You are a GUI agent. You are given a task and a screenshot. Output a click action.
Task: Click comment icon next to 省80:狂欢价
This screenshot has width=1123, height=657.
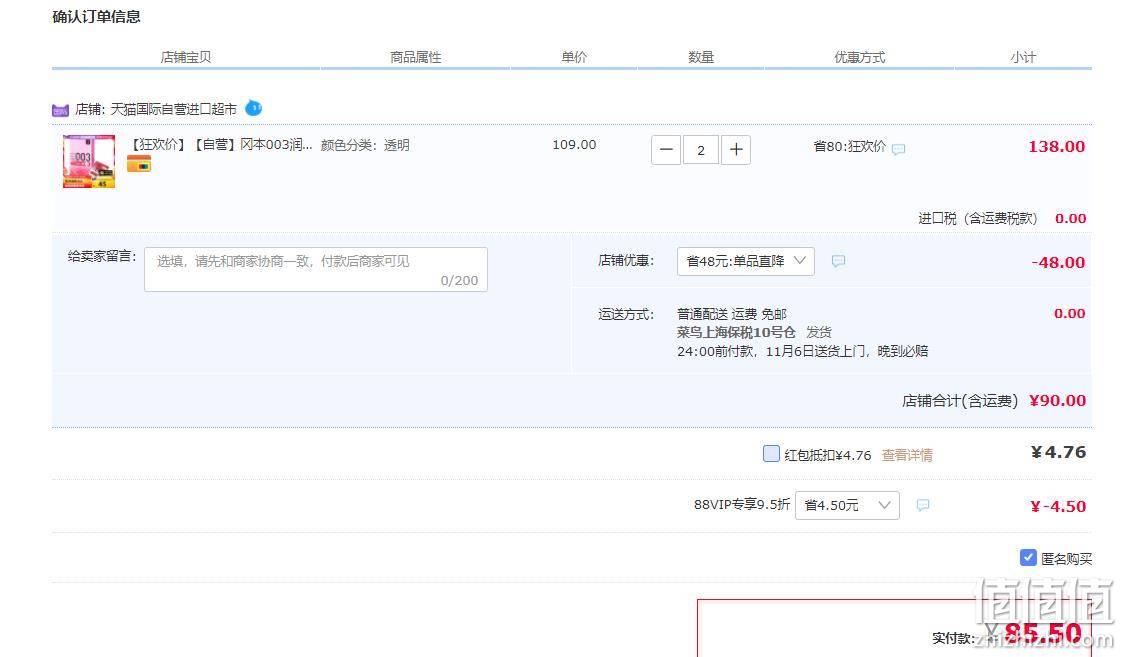[x=898, y=149]
